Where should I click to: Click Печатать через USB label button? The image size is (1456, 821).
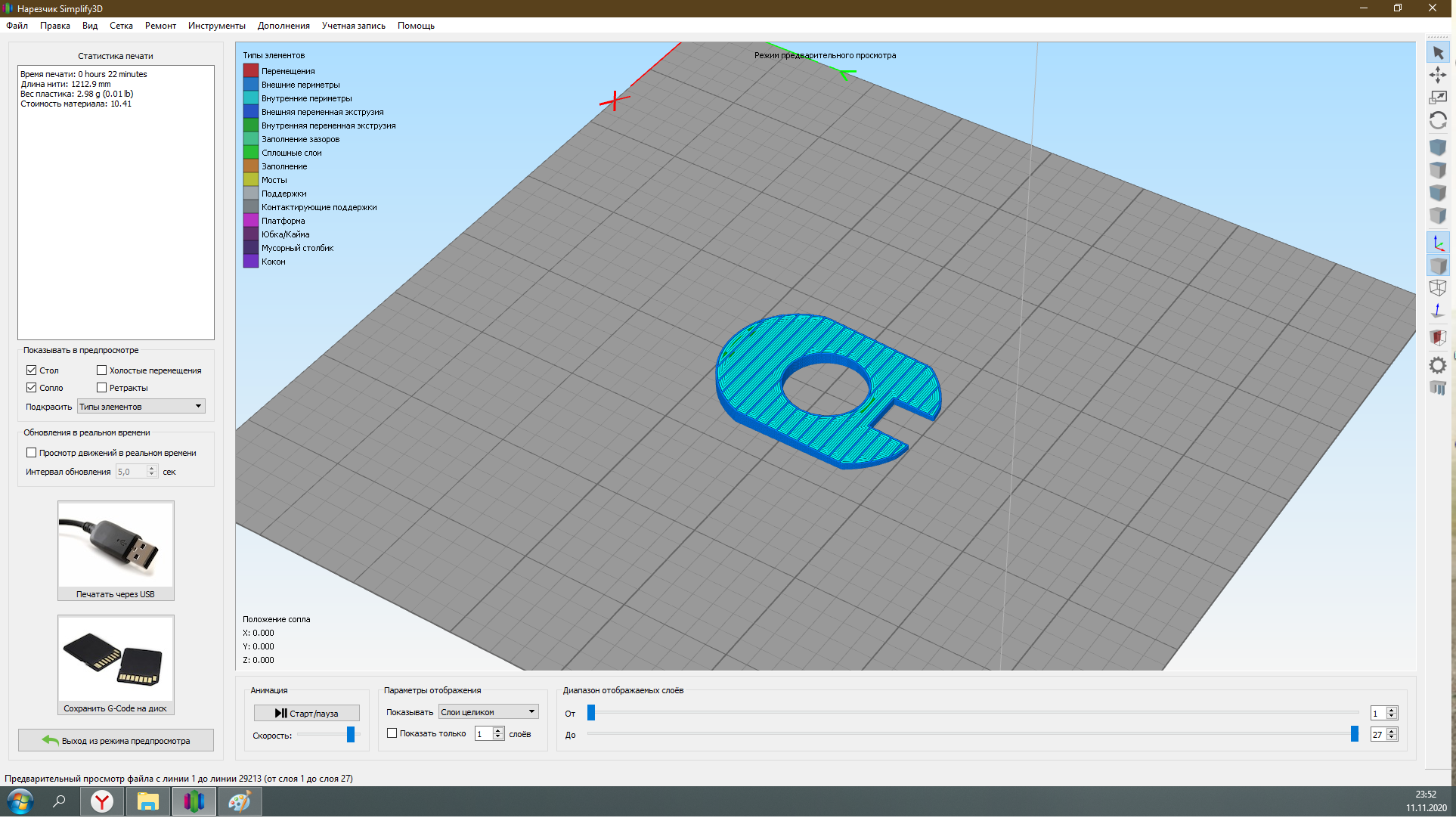pos(116,594)
